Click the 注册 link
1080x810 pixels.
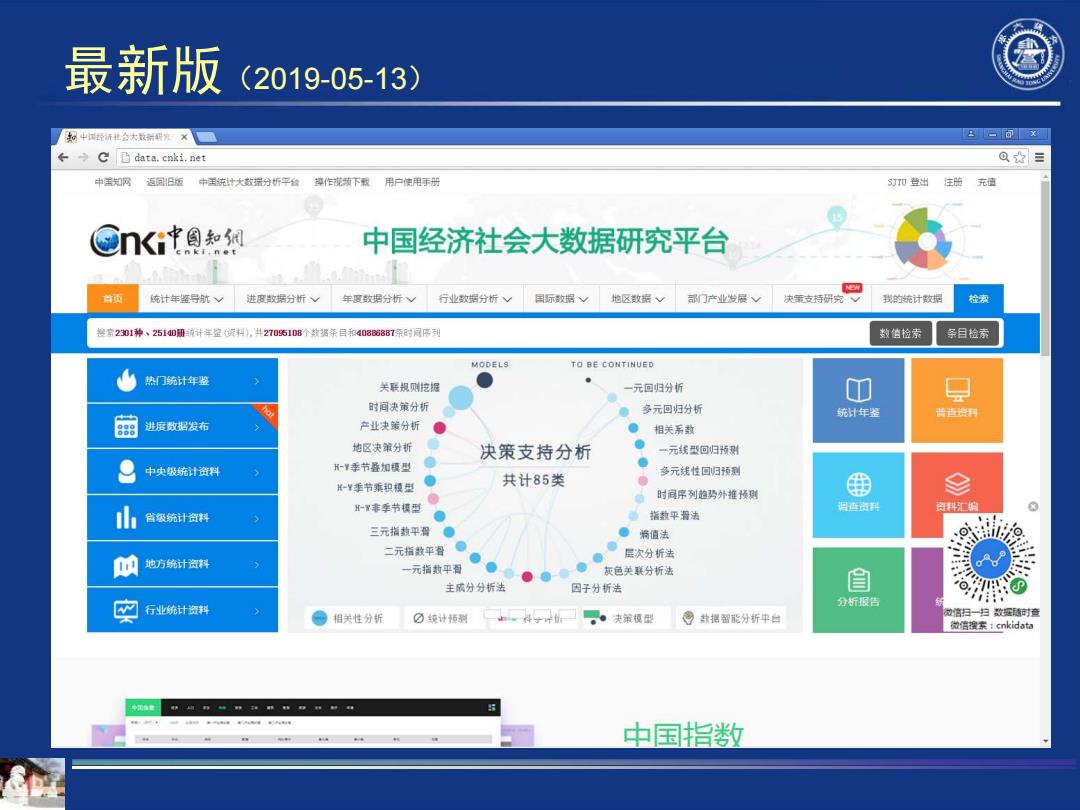click(953, 182)
